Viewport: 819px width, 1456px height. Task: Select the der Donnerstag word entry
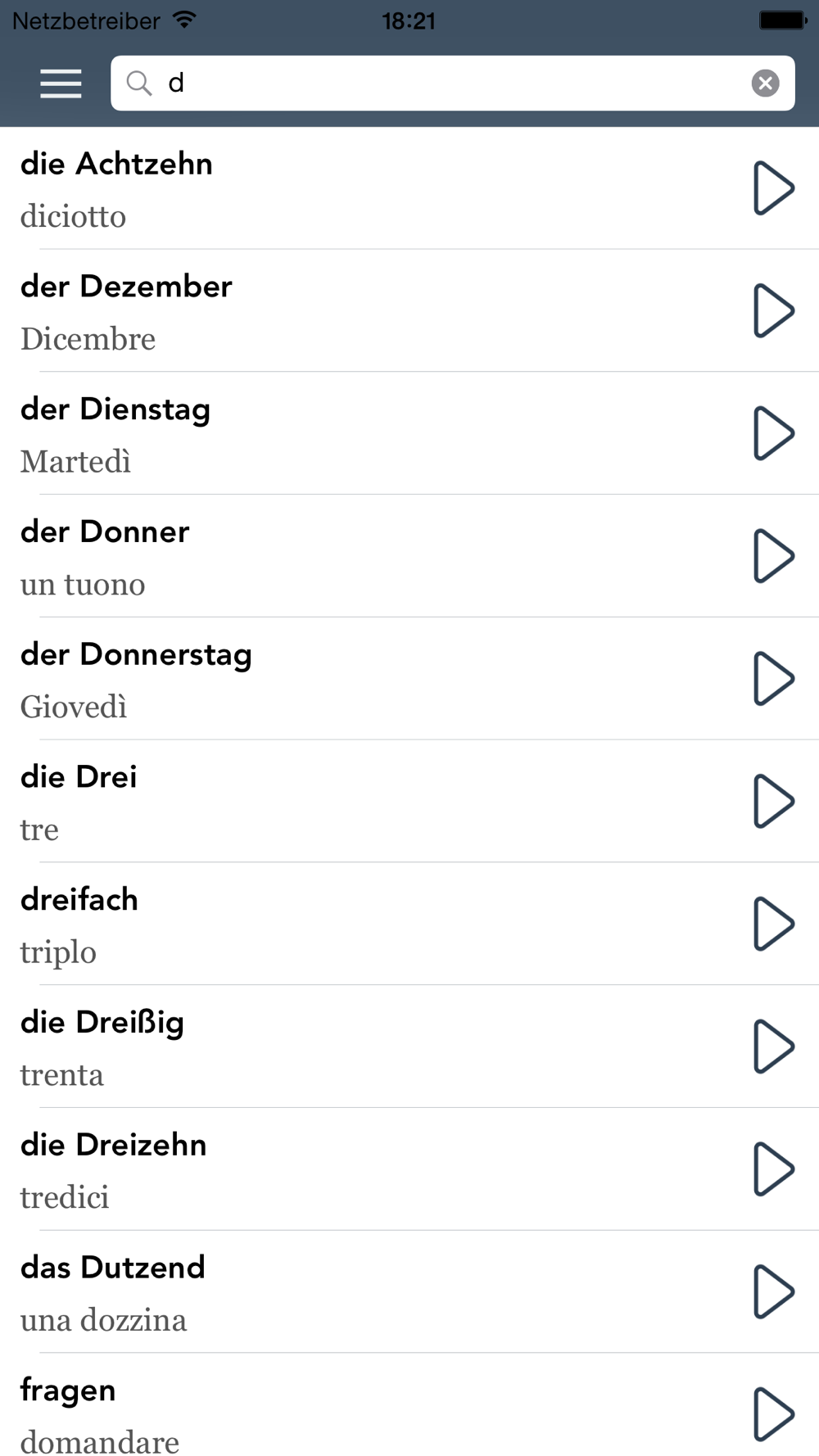[328, 679]
